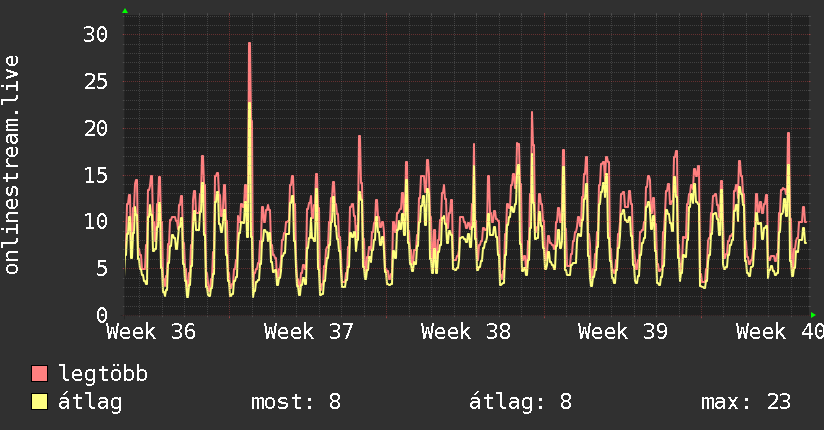Image resolution: width=824 pixels, height=430 pixels.
Task: Click the green arrow at y-axis top
Action: pos(125,11)
